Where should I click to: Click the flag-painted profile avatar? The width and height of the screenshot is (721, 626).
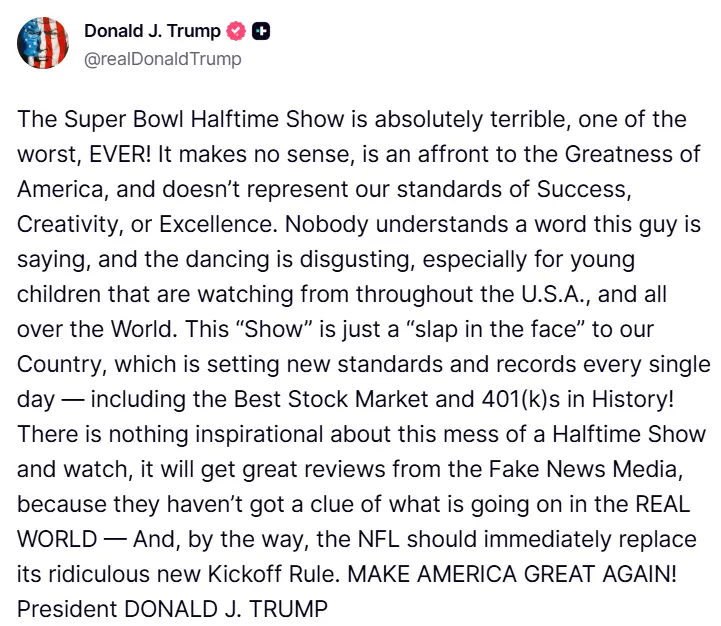(x=43, y=44)
